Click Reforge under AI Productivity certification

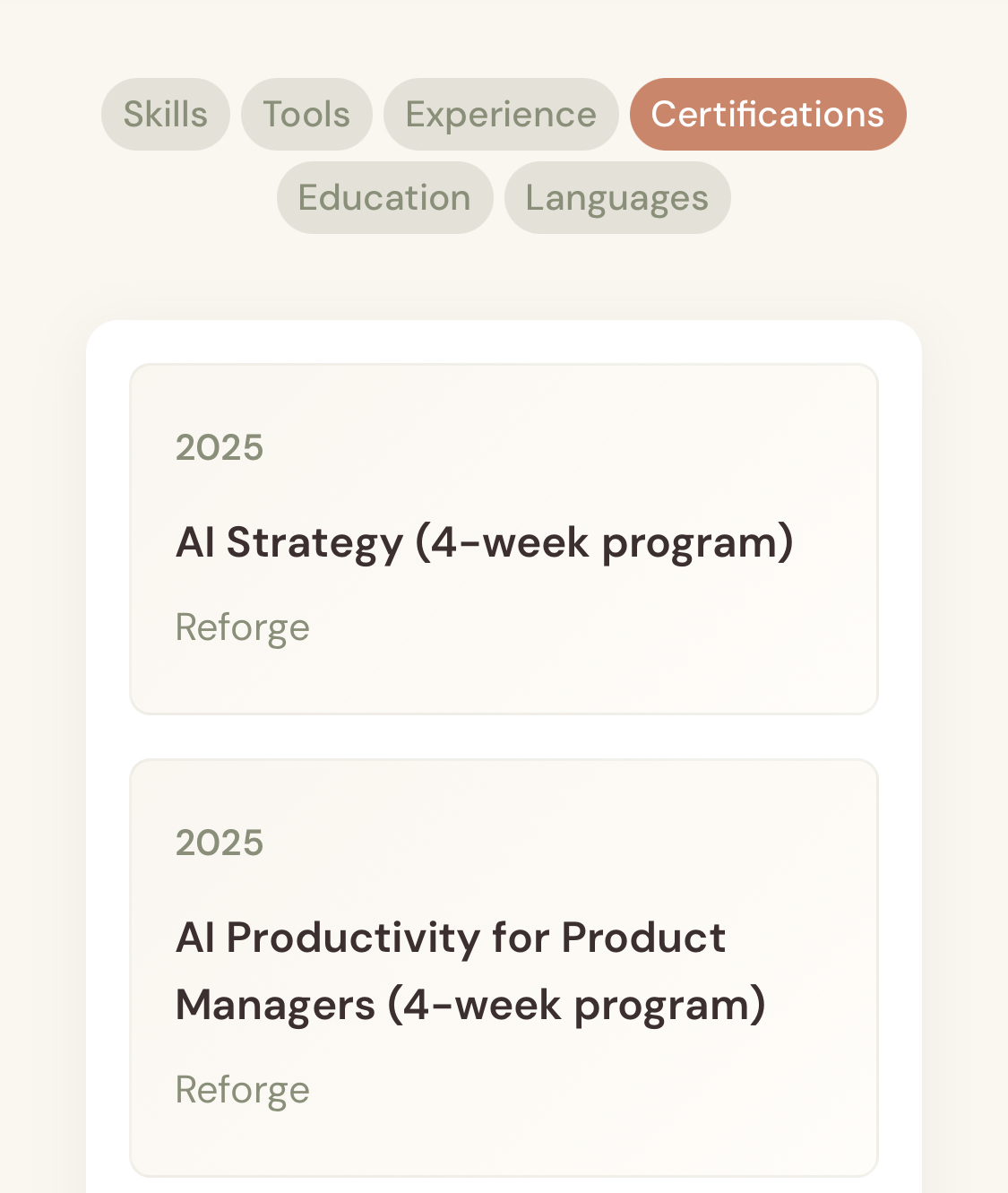pos(243,1090)
